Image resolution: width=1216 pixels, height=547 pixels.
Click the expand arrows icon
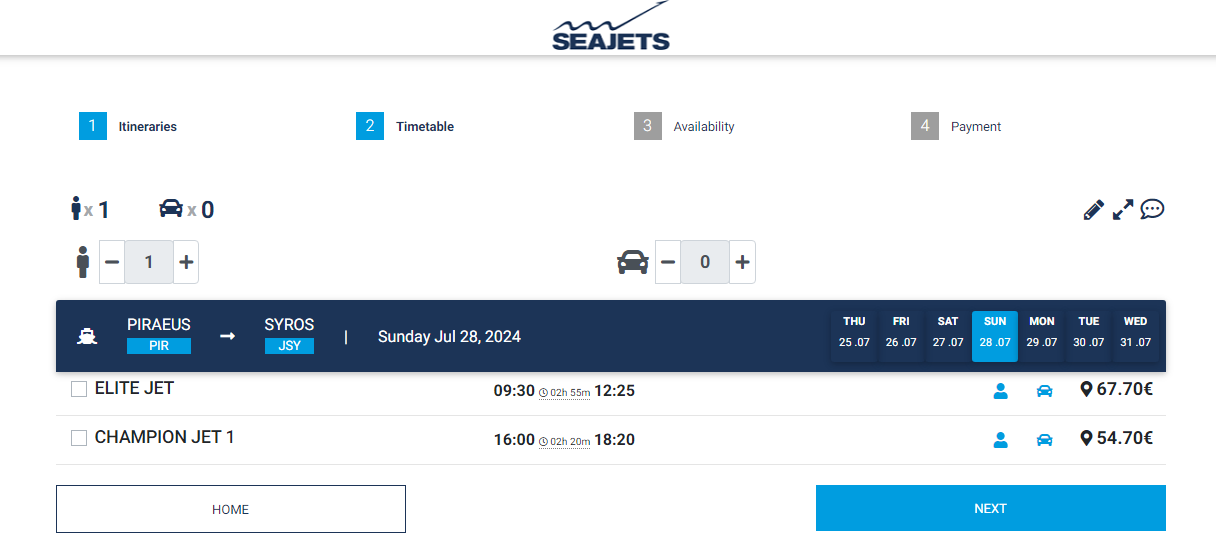[x=1123, y=210]
